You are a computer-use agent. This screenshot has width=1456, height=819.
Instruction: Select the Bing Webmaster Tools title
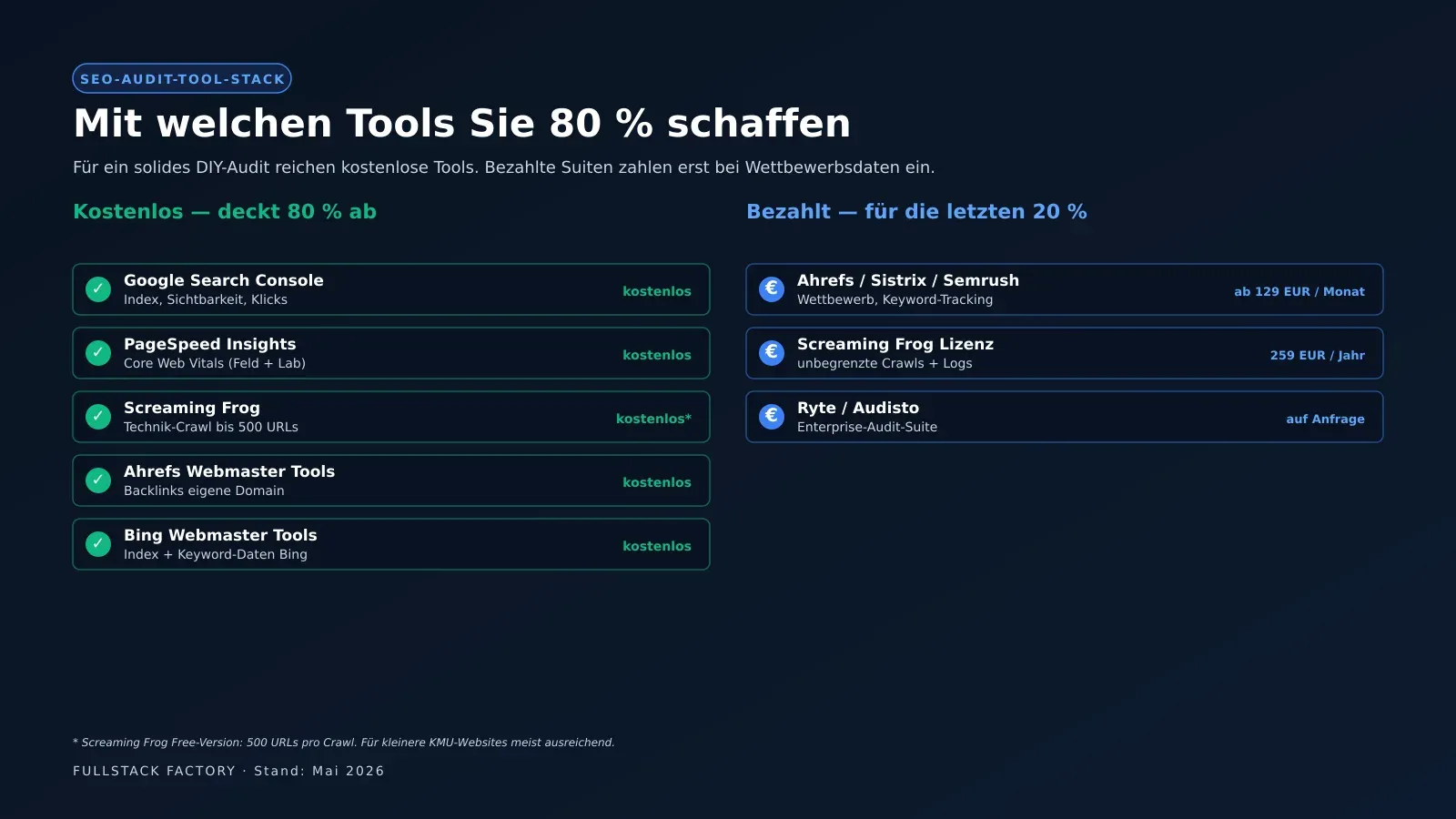(x=220, y=535)
